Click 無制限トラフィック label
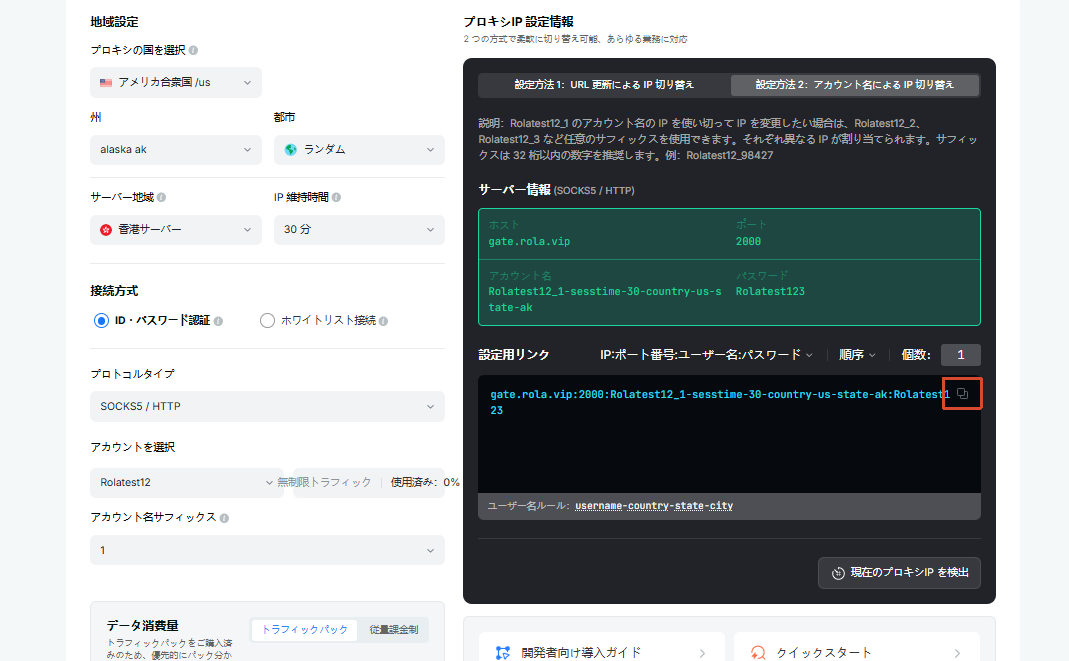1069x661 pixels. click(324, 482)
